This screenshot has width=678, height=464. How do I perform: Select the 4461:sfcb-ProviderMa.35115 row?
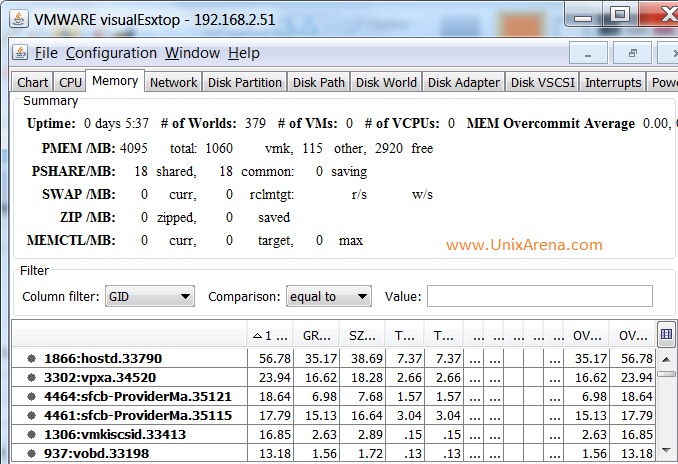[x=333, y=415]
